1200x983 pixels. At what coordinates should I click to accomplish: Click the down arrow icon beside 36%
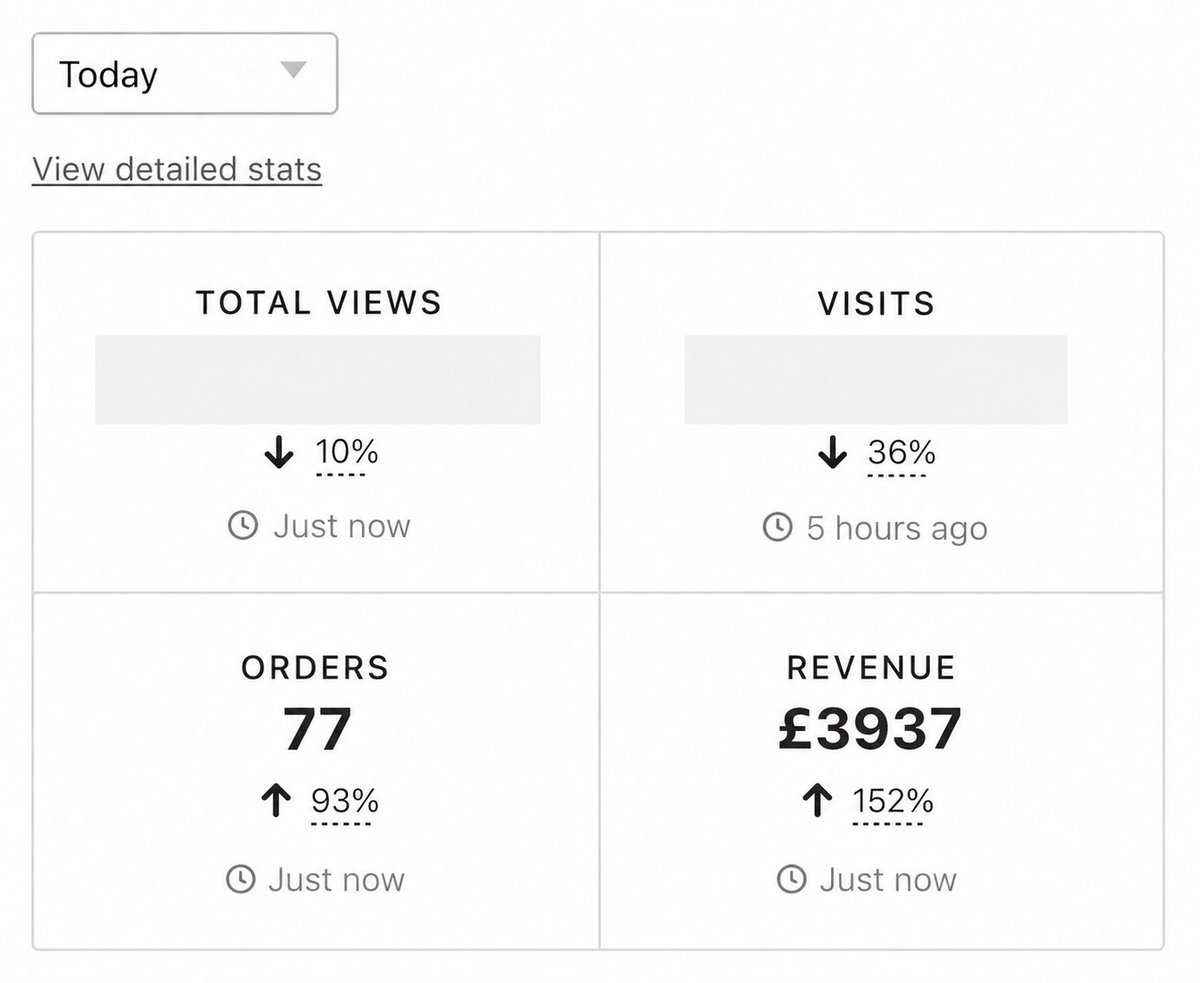[x=832, y=454]
